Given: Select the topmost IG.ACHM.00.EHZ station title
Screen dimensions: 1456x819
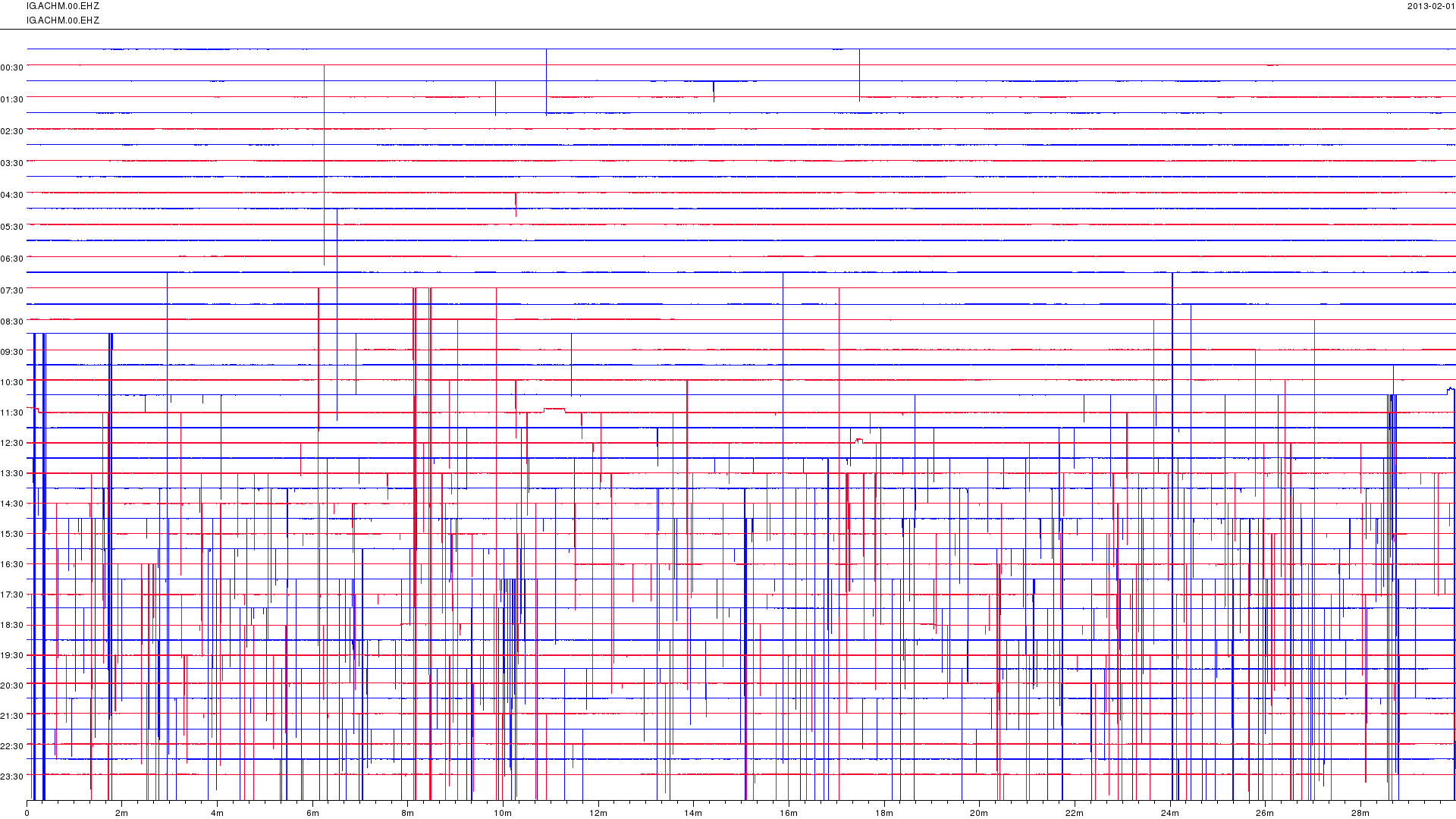Looking at the screenshot, I should (63, 6).
